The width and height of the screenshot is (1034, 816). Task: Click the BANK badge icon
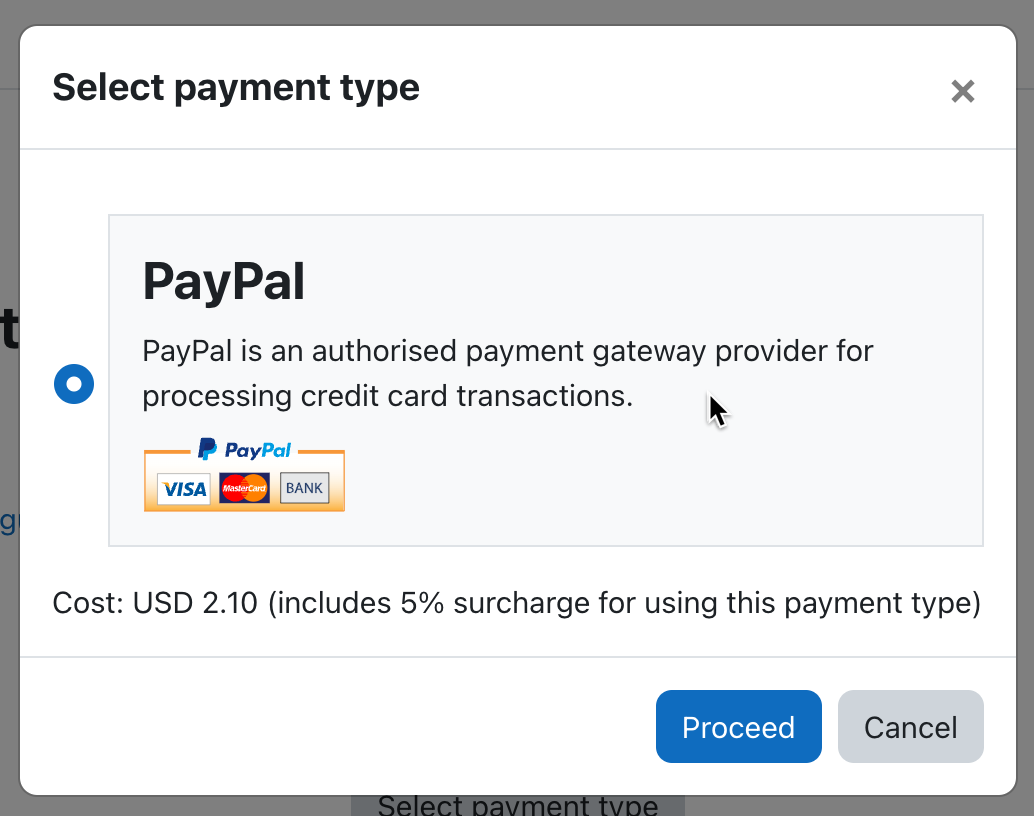pos(304,488)
